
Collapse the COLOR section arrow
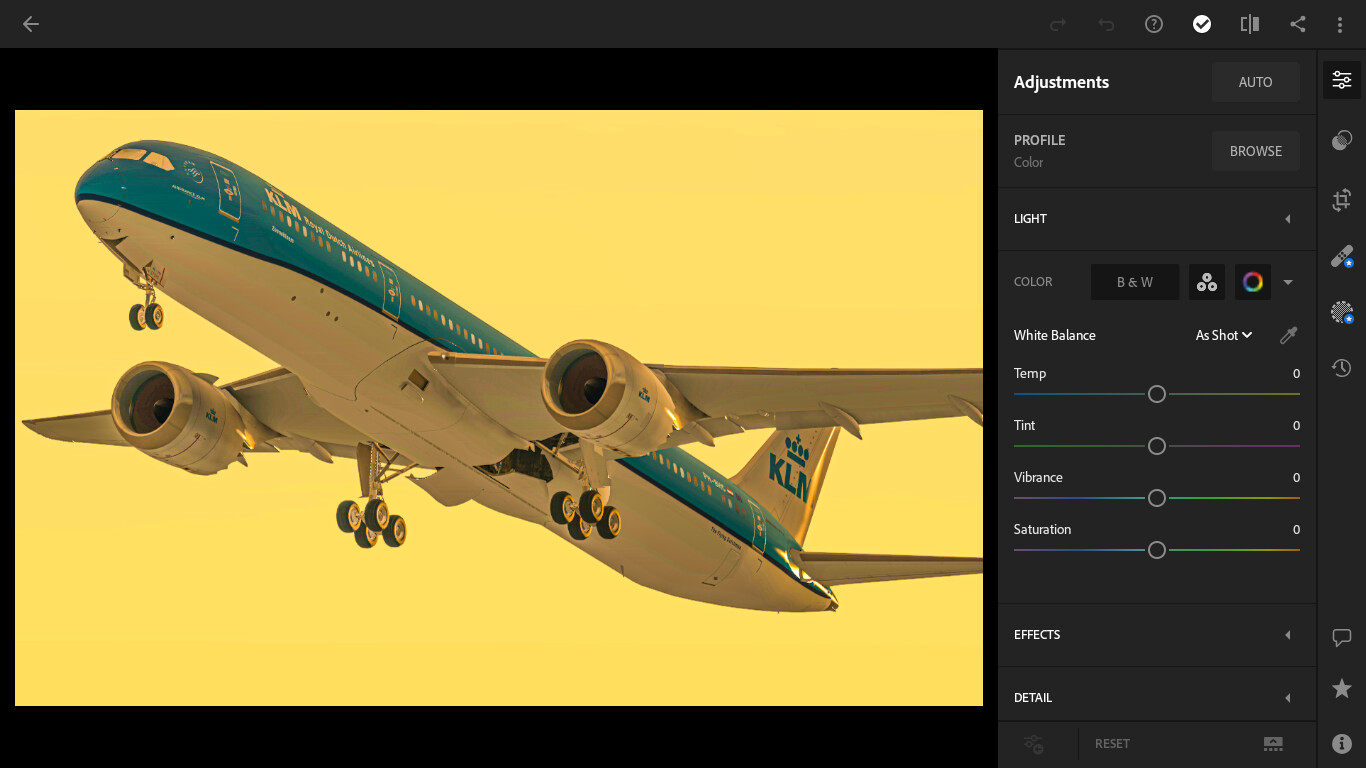click(1288, 282)
